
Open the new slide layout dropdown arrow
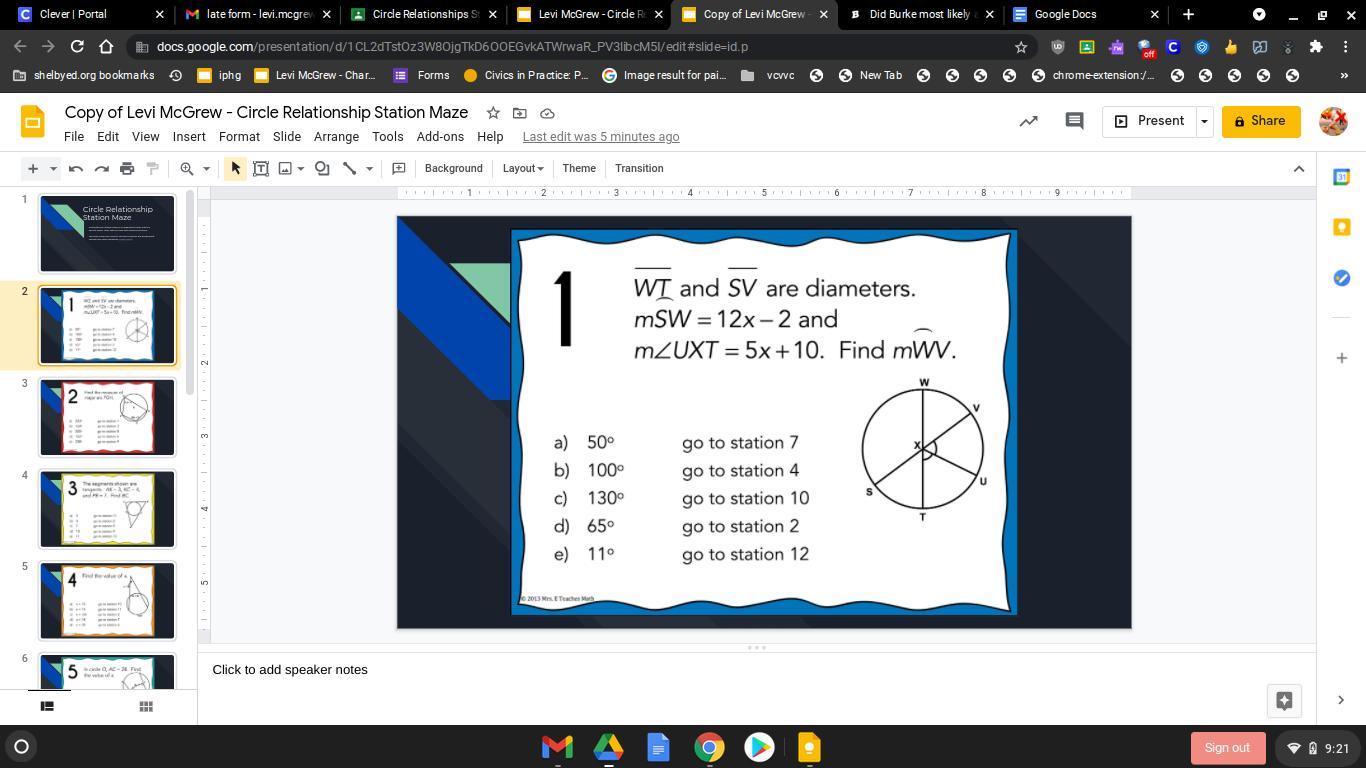pyautogui.click(x=53, y=168)
